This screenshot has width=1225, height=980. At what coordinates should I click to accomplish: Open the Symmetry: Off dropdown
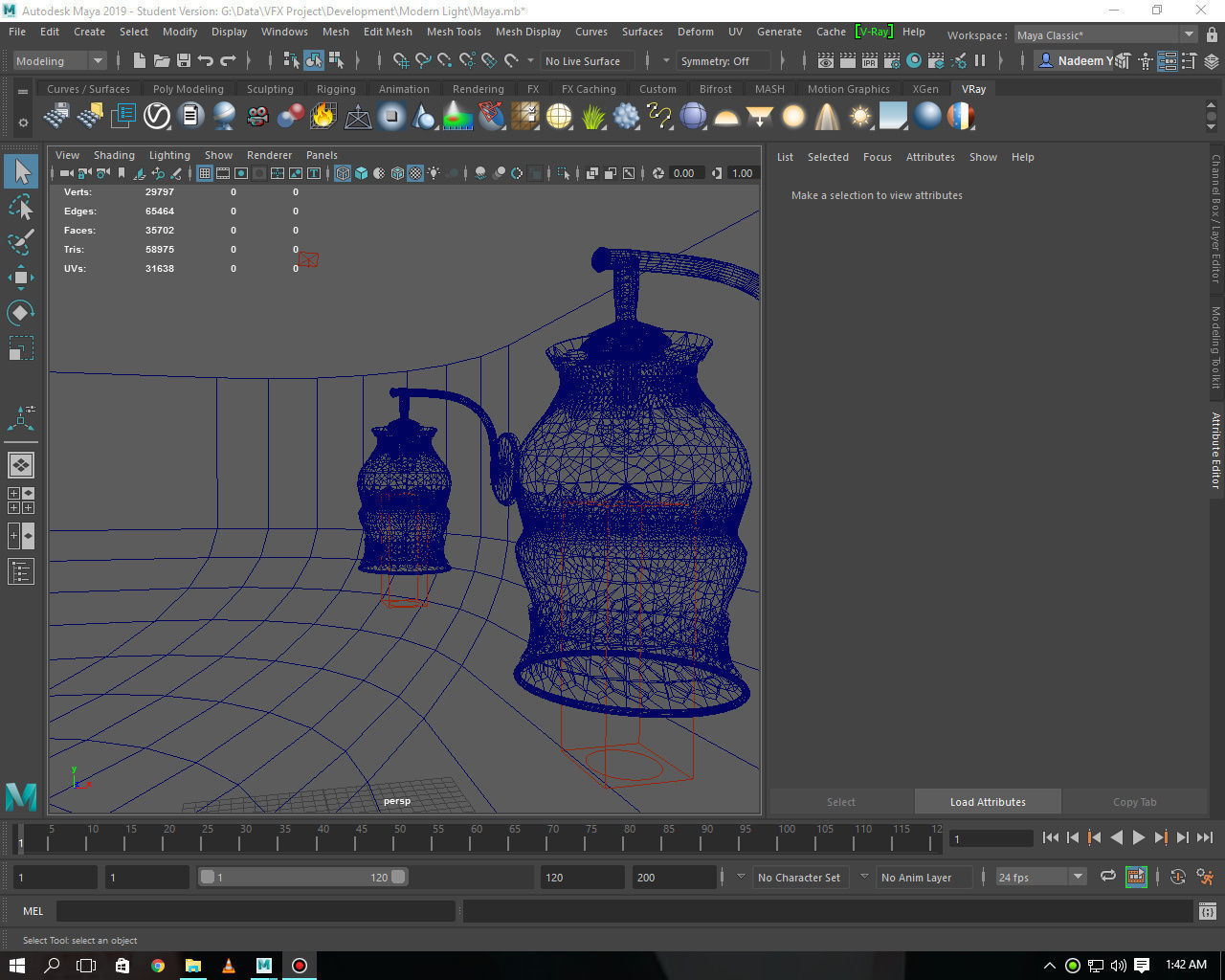[x=724, y=60]
